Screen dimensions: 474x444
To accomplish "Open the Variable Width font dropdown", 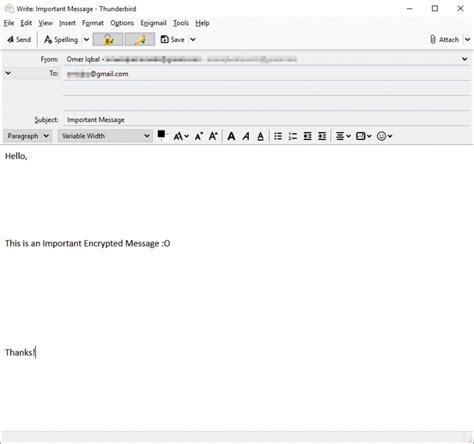I will coord(105,136).
